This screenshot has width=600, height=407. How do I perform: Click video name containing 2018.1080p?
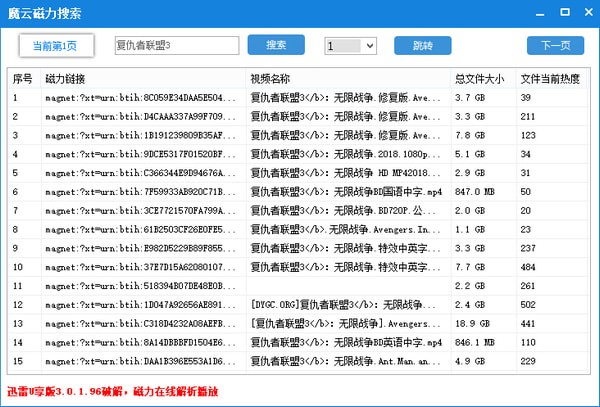point(346,154)
